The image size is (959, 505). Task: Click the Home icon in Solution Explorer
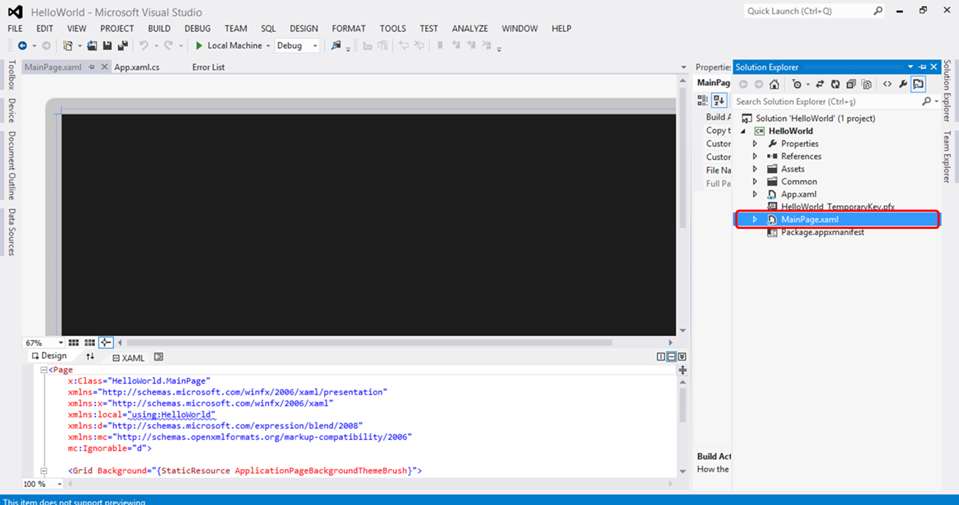click(774, 84)
